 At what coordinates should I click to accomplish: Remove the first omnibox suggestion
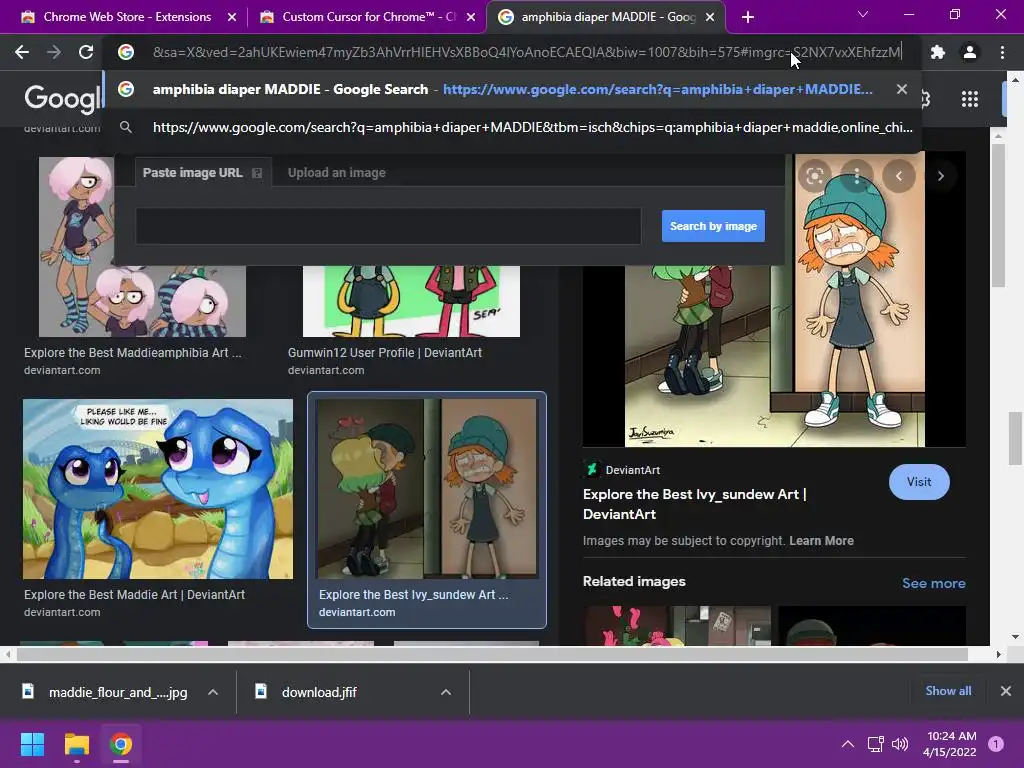click(x=901, y=89)
